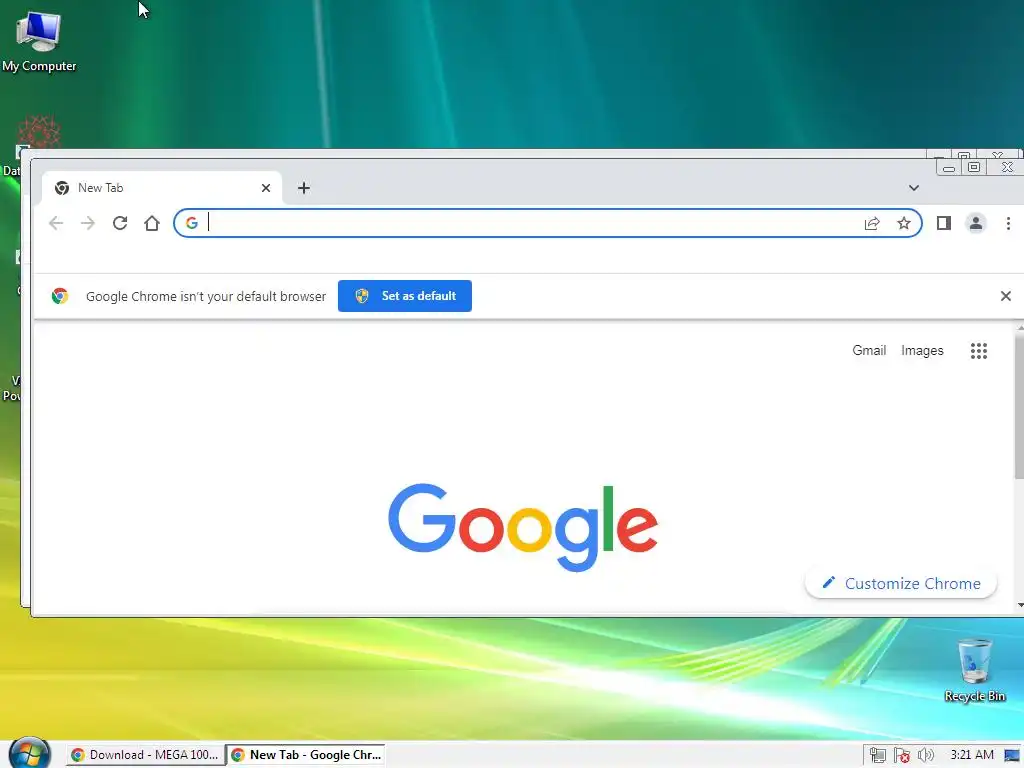
Task: Expand the tab search dropdown chevron
Action: click(x=914, y=188)
